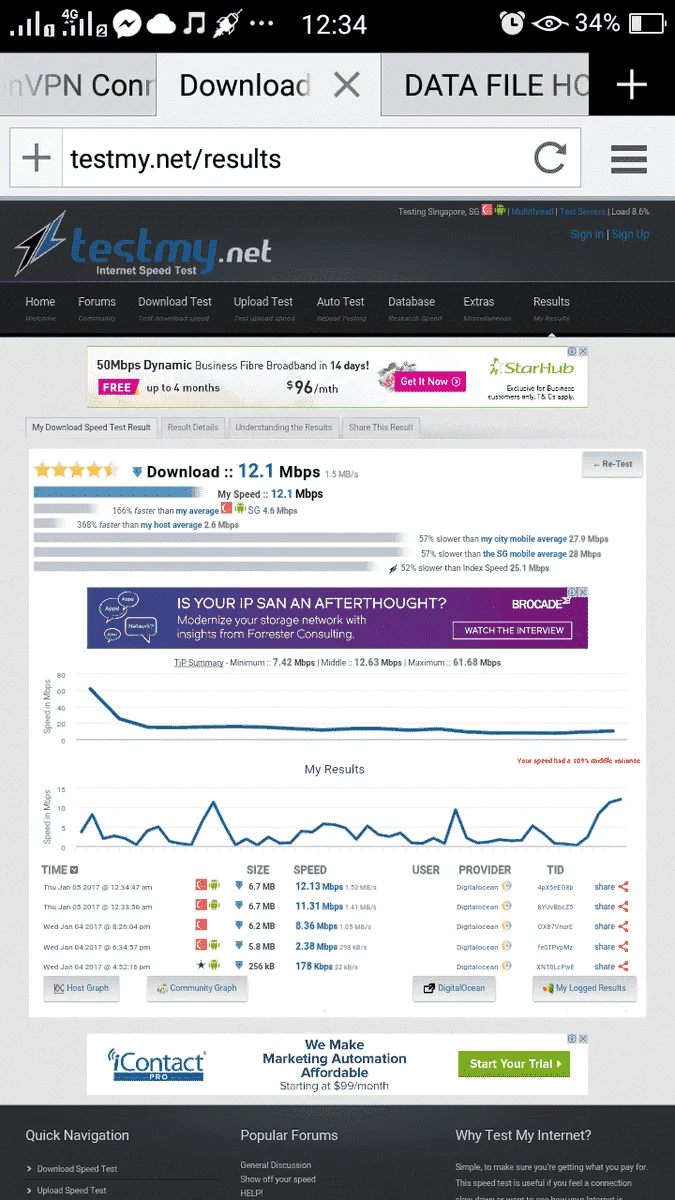Viewport: 675px width, 1200px height.
Task: Open the General Discussion forum link
Action: coord(276,1165)
